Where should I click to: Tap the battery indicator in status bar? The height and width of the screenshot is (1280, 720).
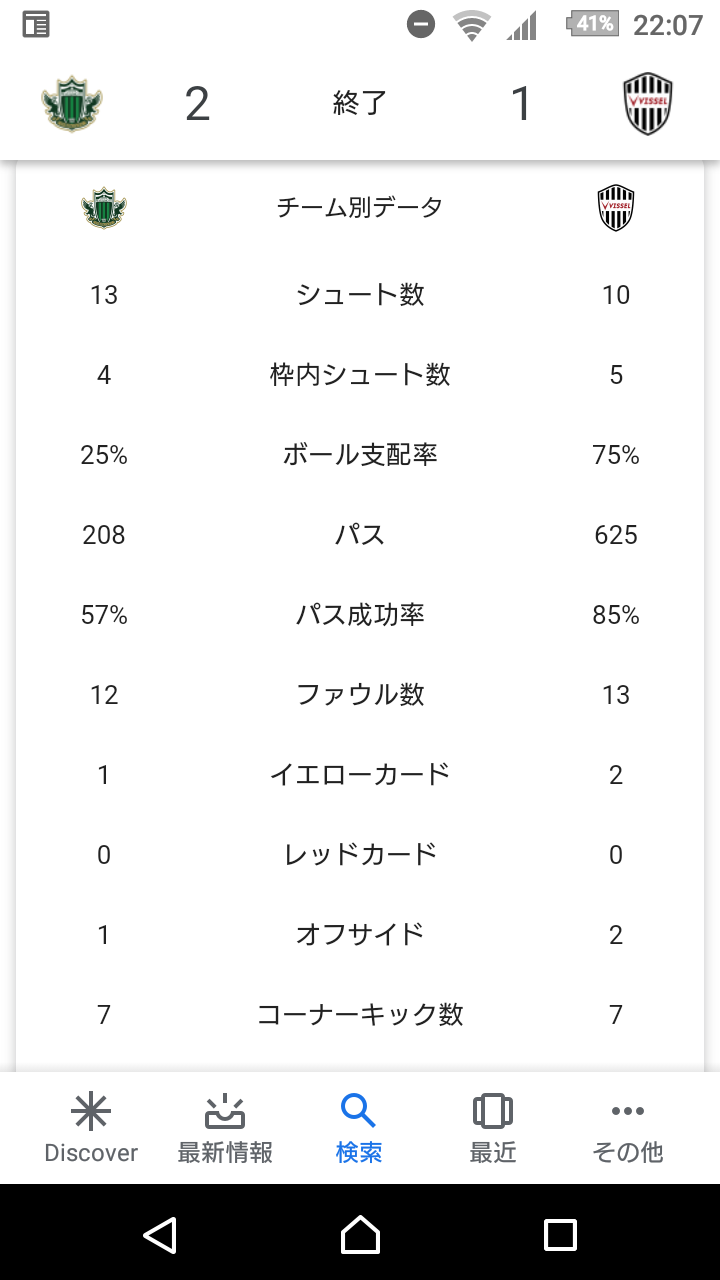click(593, 24)
